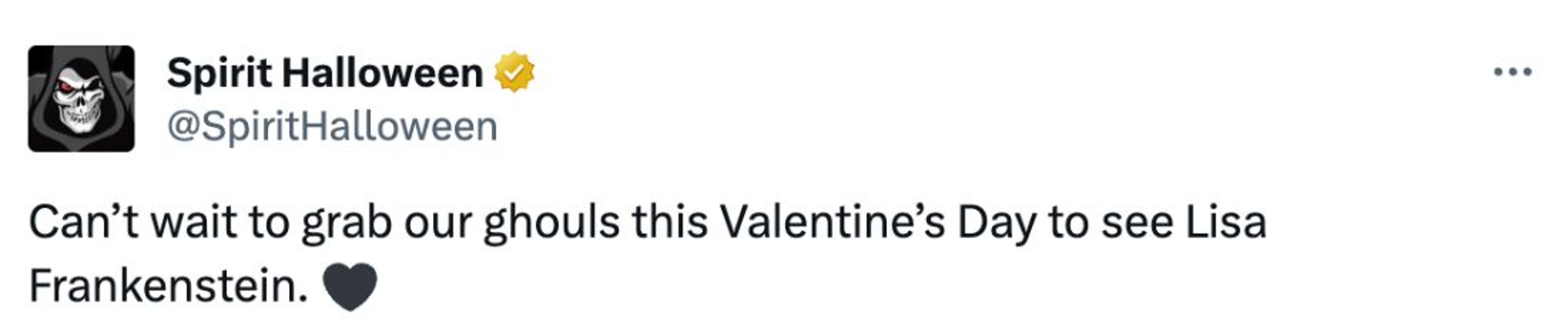Click the word "Lisa" in the tweet
The height and width of the screenshot is (336, 1568).
1225,222
